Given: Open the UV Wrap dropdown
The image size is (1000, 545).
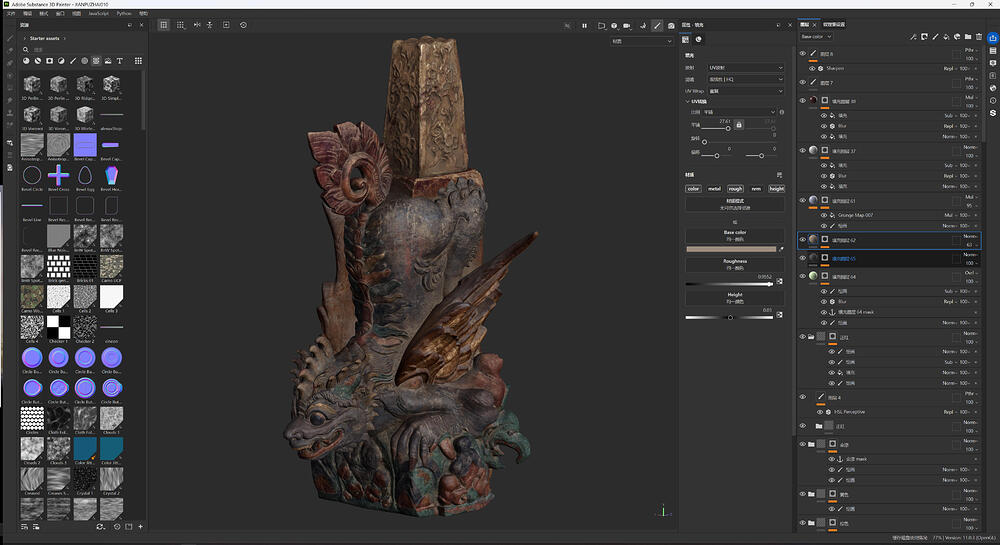Looking at the screenshot, I should point(745,90).
